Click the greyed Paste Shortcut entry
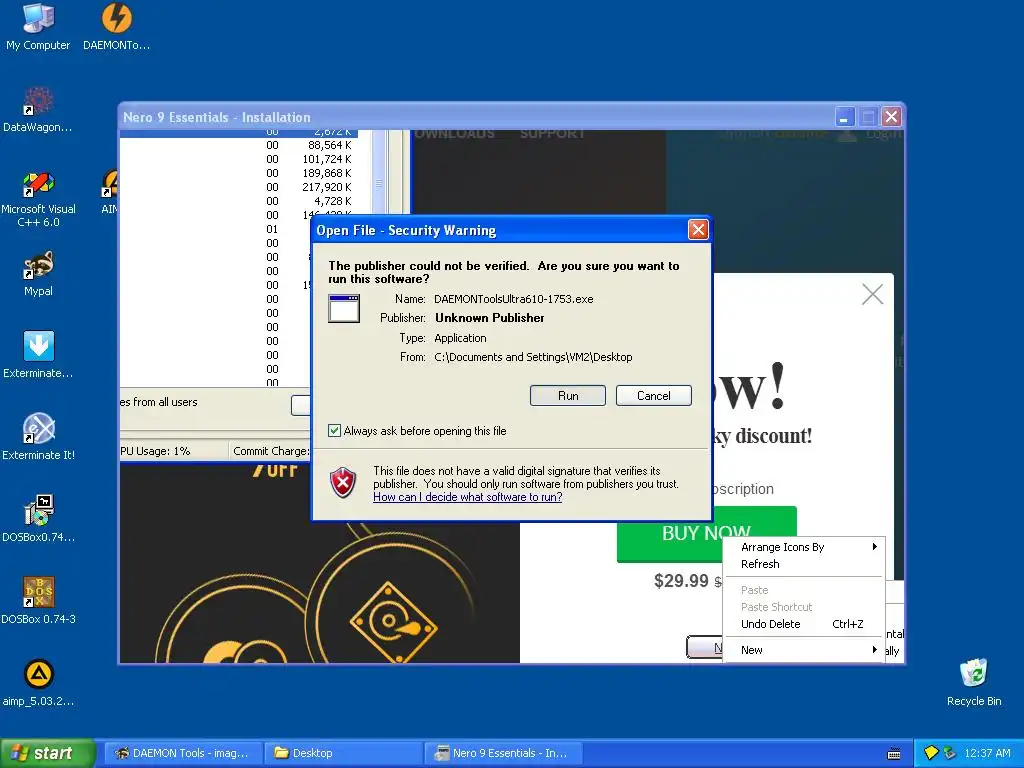This screenshot has height=768, width=1024. [803, 607]
